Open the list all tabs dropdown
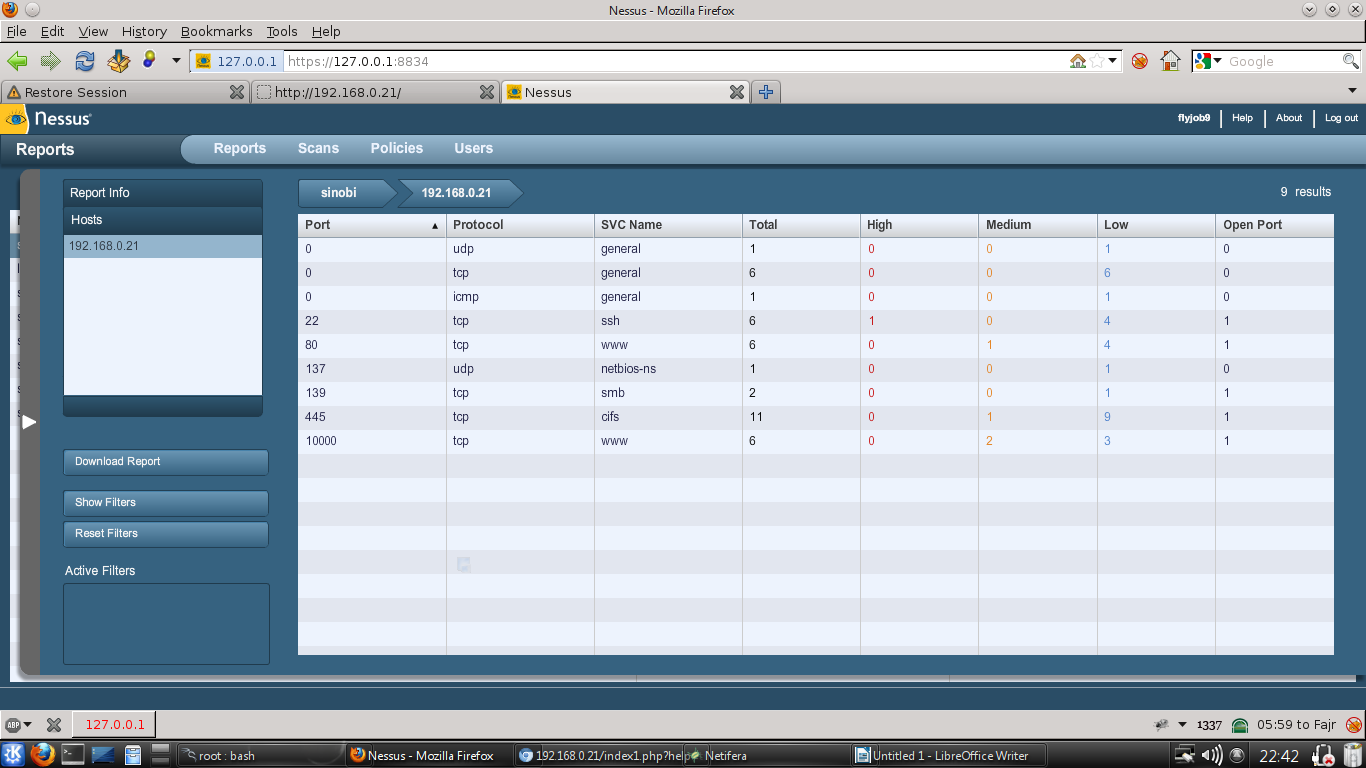Screen dimensions: 1366x768 coord(1354,92)
